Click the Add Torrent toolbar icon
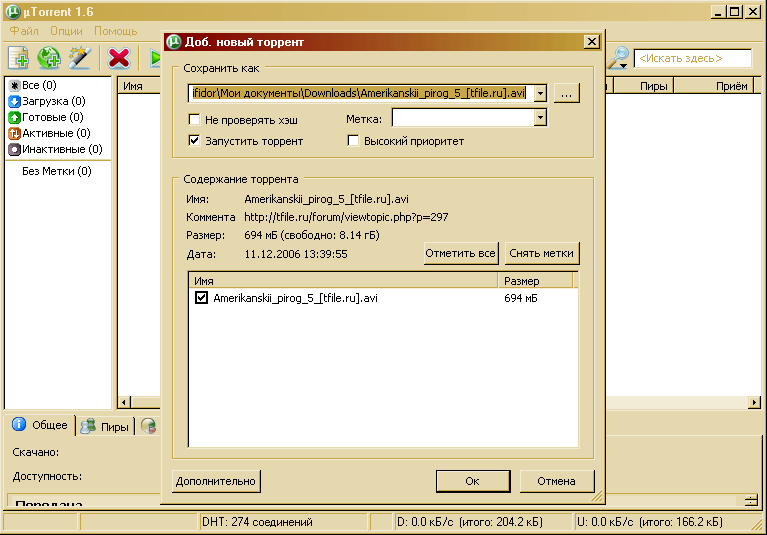Screen dimensions: 767x535 coord(19,58)
